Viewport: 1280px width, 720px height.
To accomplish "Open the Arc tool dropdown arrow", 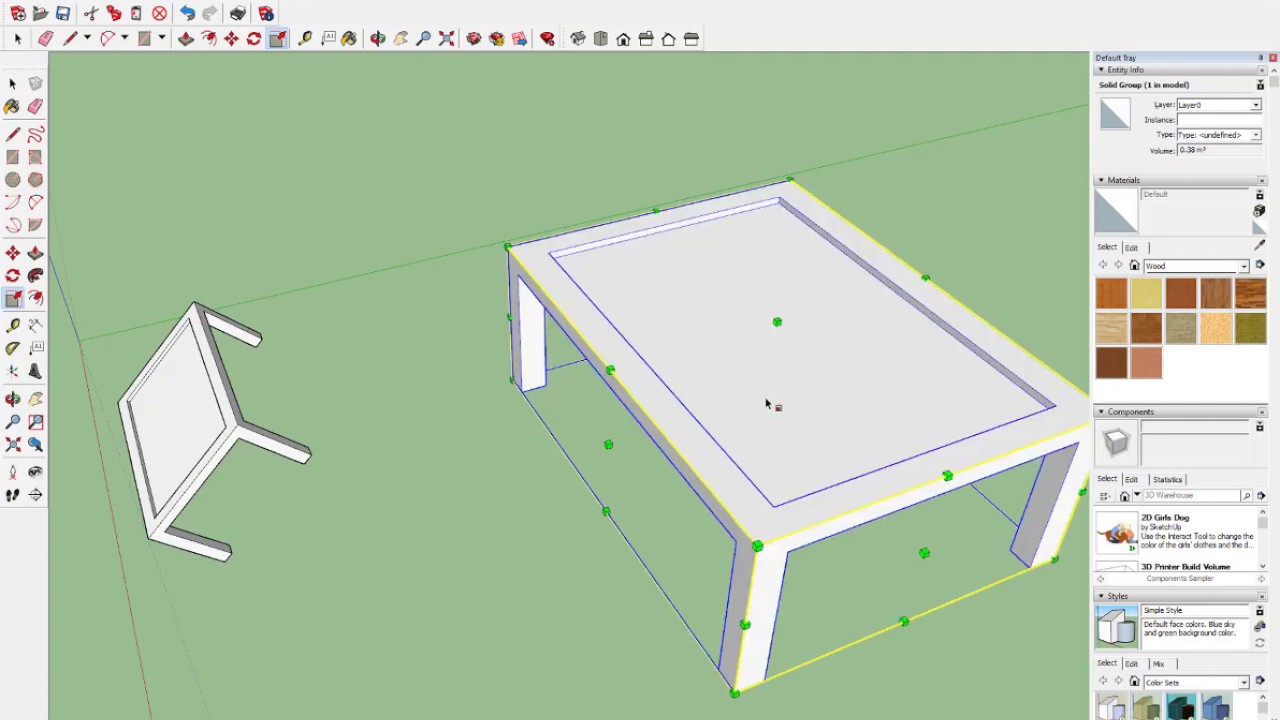I will [124, 38].
